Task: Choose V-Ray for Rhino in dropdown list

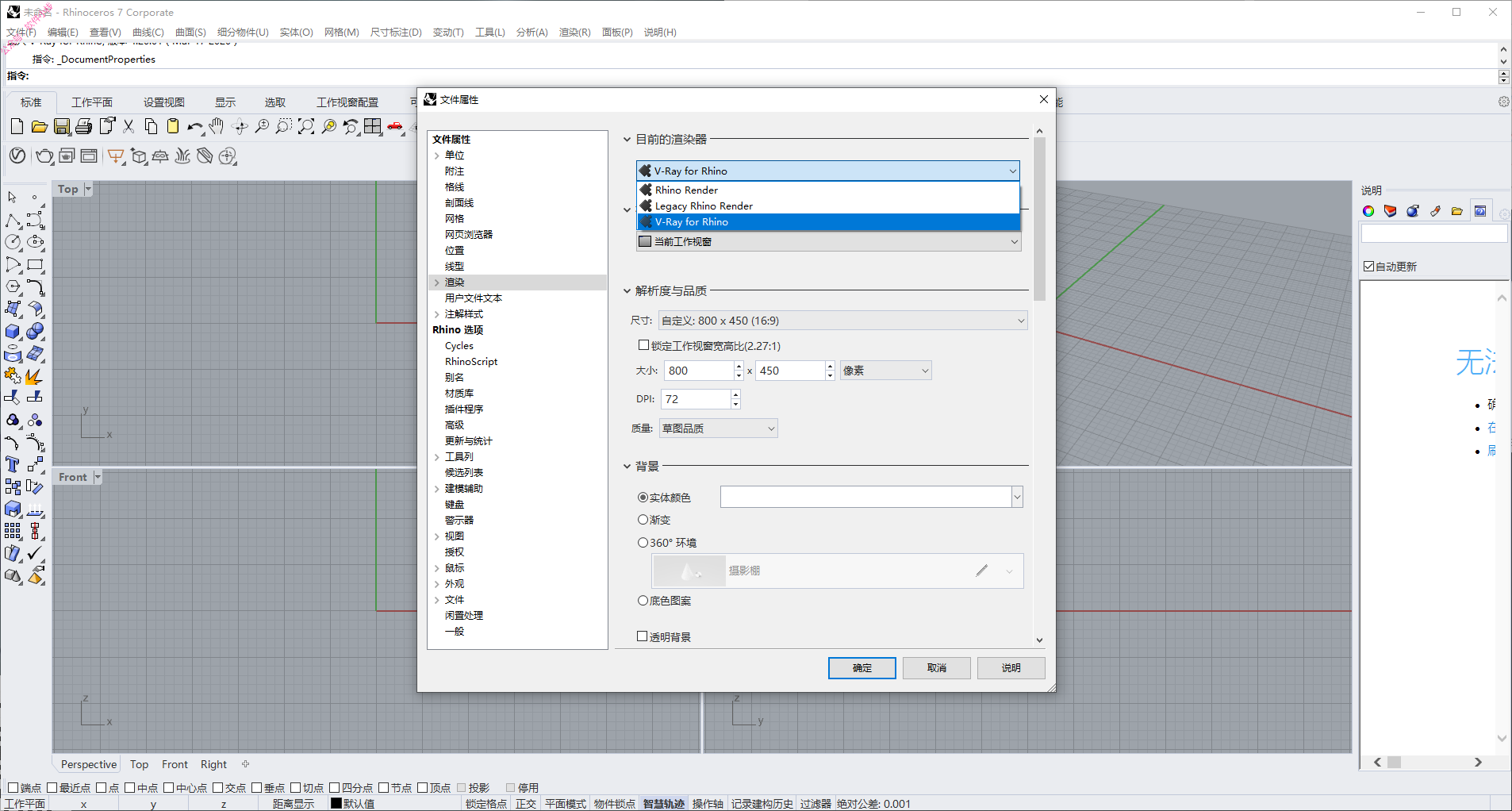Action: (x=828, y=222)
